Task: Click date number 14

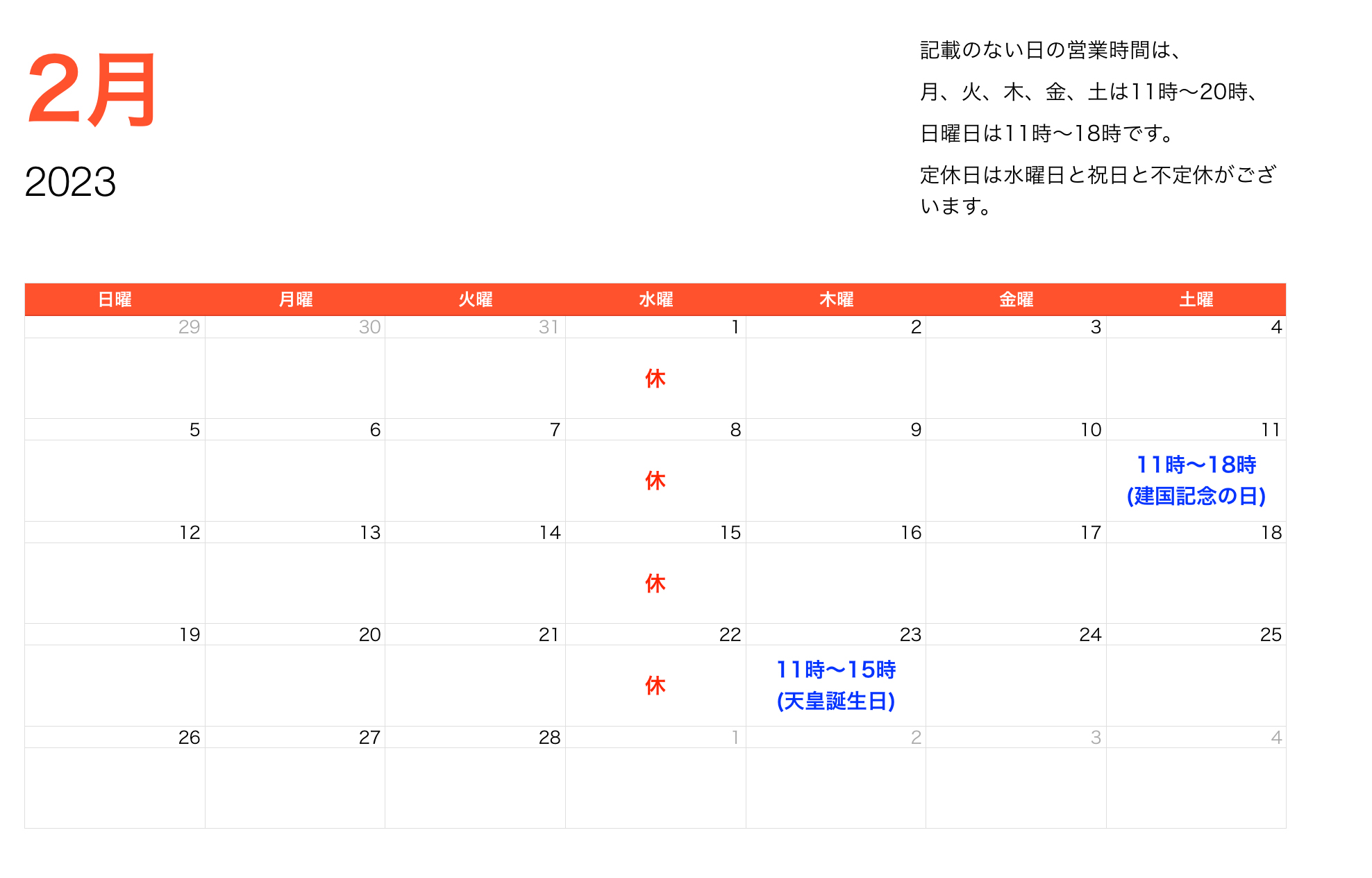Action: pos(550,533)
